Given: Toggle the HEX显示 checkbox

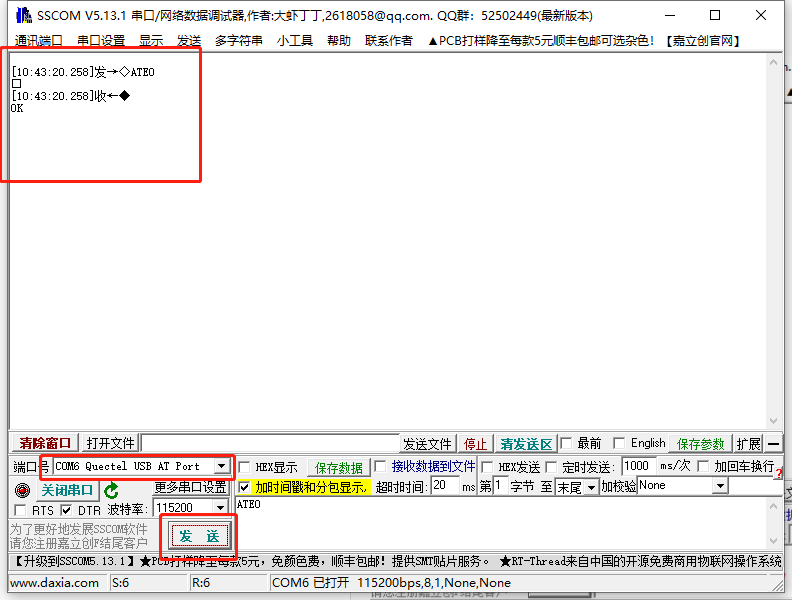Looking at the screenshot, I should click(244, 467).
